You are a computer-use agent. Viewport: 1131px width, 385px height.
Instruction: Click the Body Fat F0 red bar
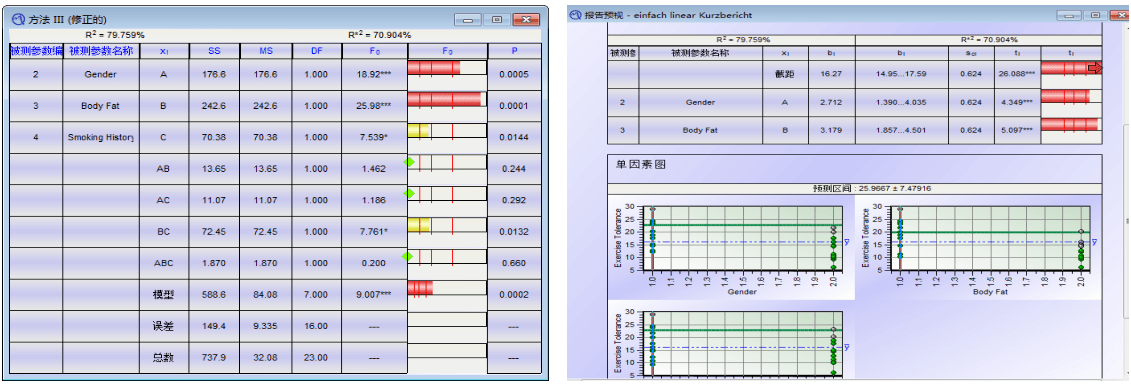(444, 99)
